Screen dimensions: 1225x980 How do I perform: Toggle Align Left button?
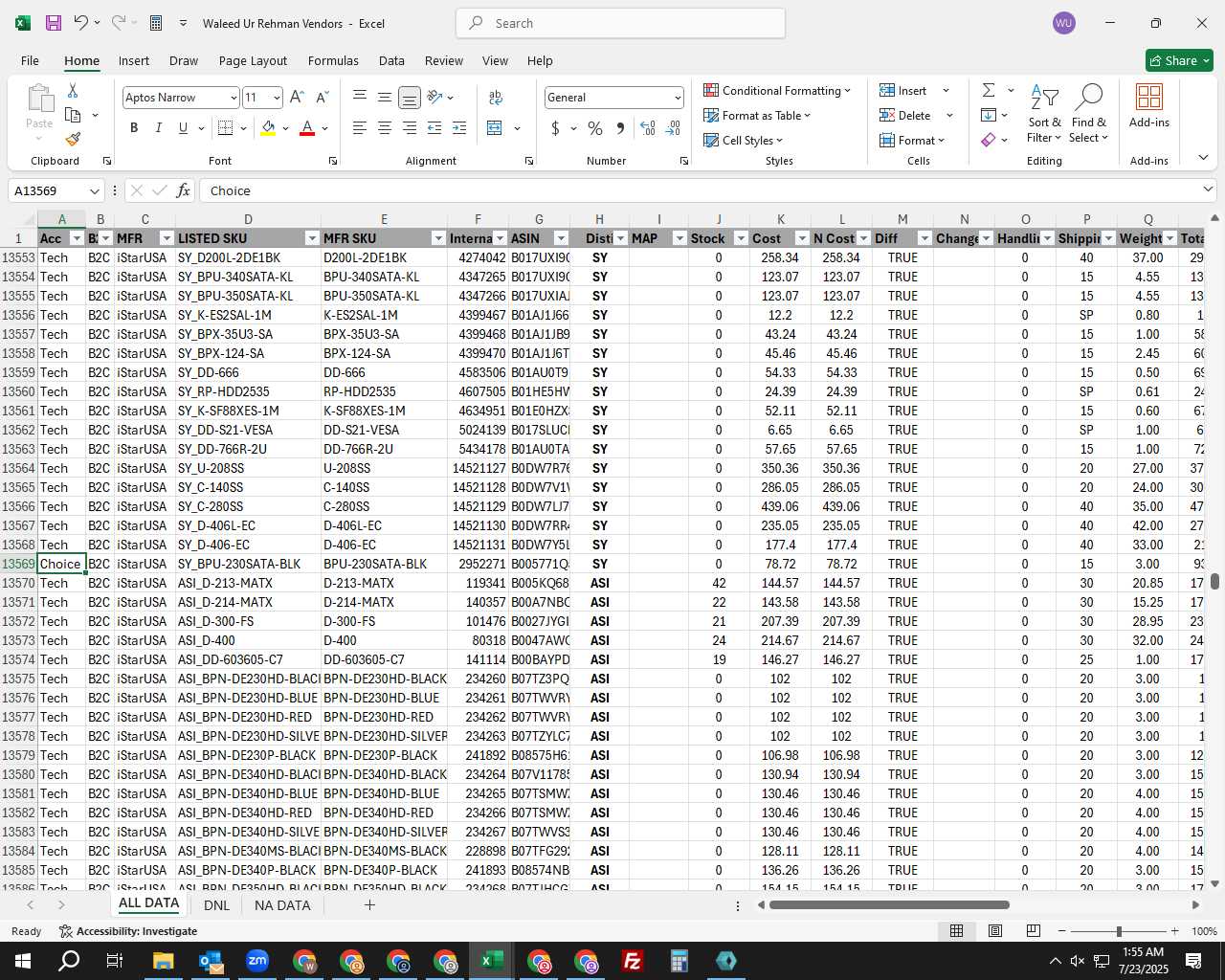[x=359, y=127]
